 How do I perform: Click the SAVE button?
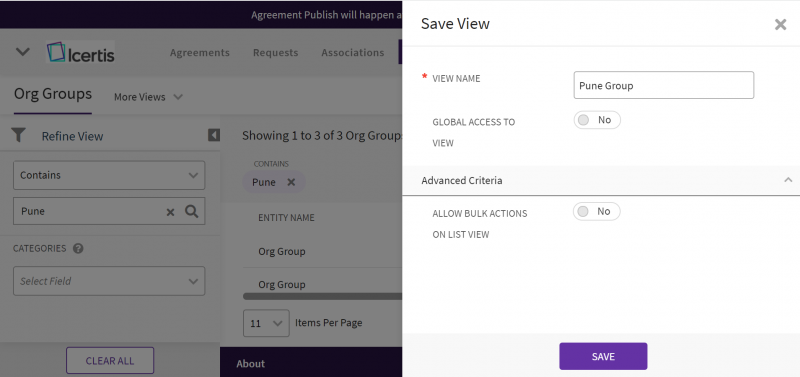coord(603,356)
